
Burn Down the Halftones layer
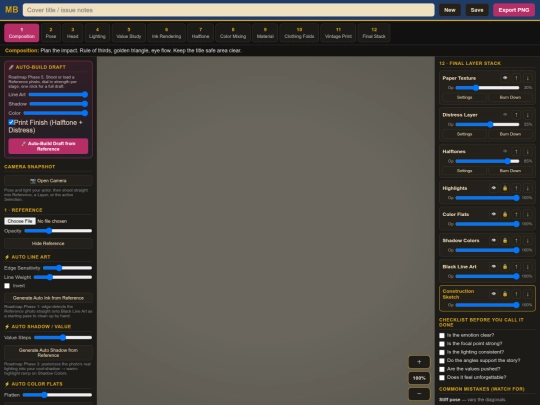pyautogui.click(x=510, y=171)
